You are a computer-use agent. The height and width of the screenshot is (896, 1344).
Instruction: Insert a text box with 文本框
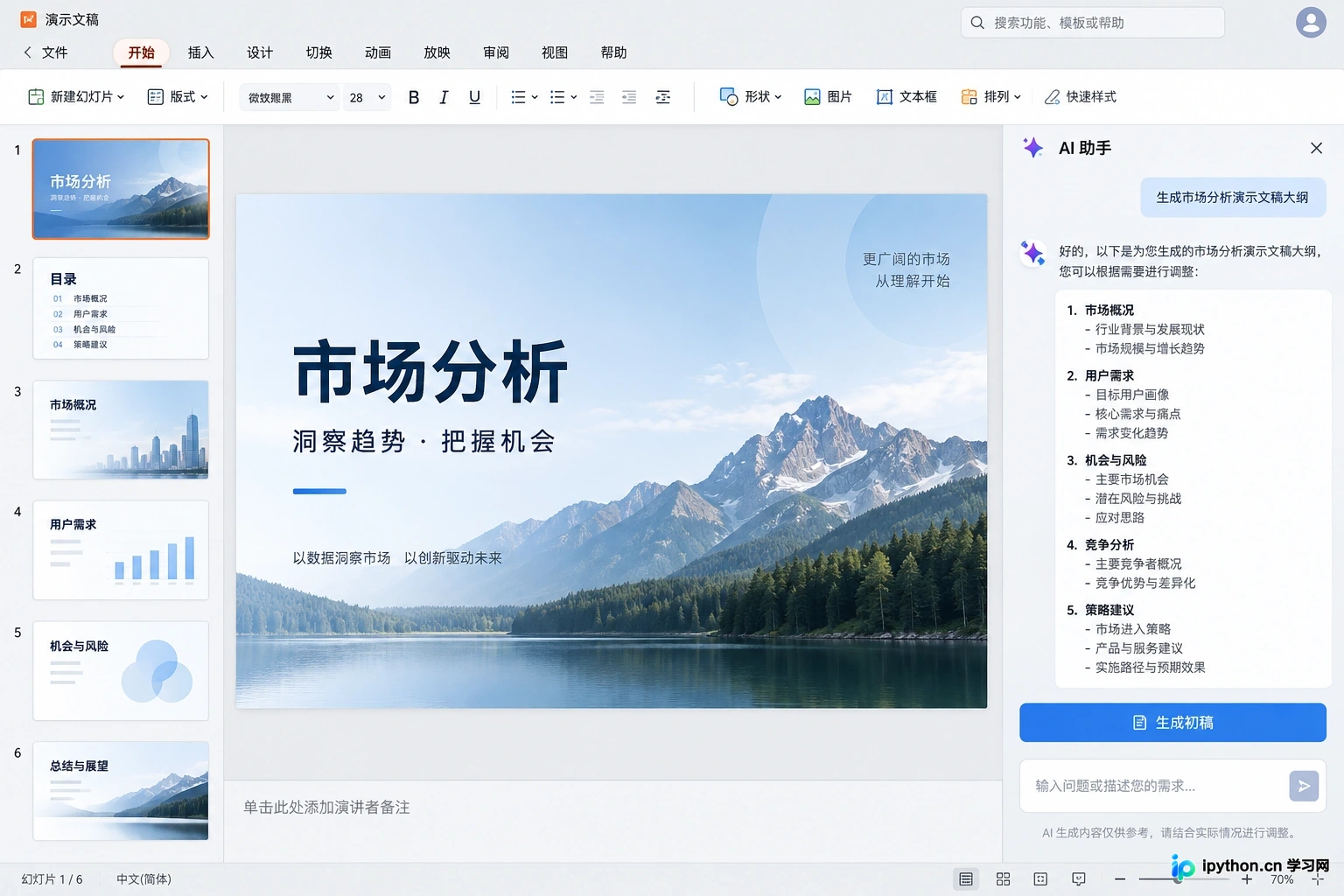coord(906,97)
